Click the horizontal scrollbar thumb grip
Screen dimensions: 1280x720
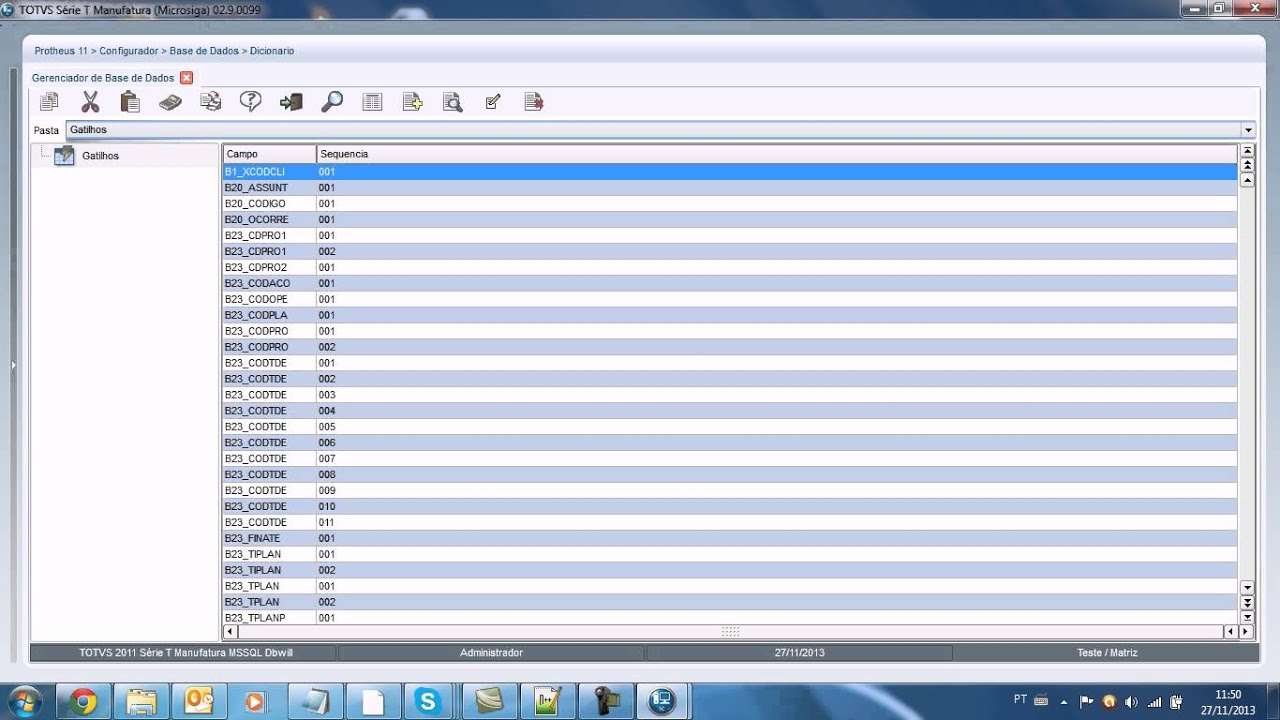(730, 632)
